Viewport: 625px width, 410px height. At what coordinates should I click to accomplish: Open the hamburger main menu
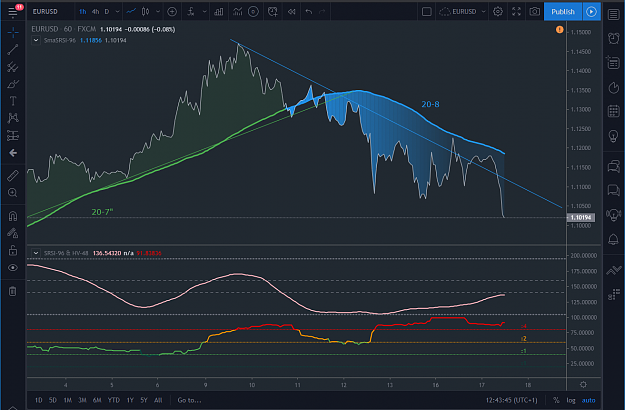point(13,12)
